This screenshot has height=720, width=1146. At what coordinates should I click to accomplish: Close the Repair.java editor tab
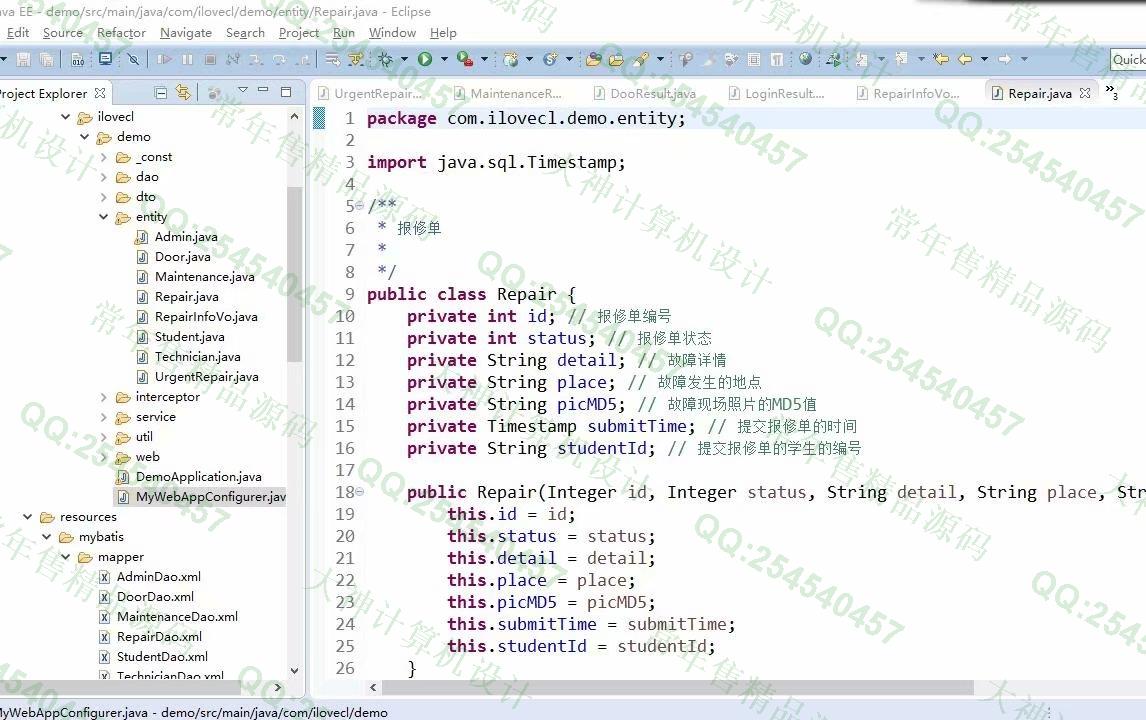(x=1085, y=93)
